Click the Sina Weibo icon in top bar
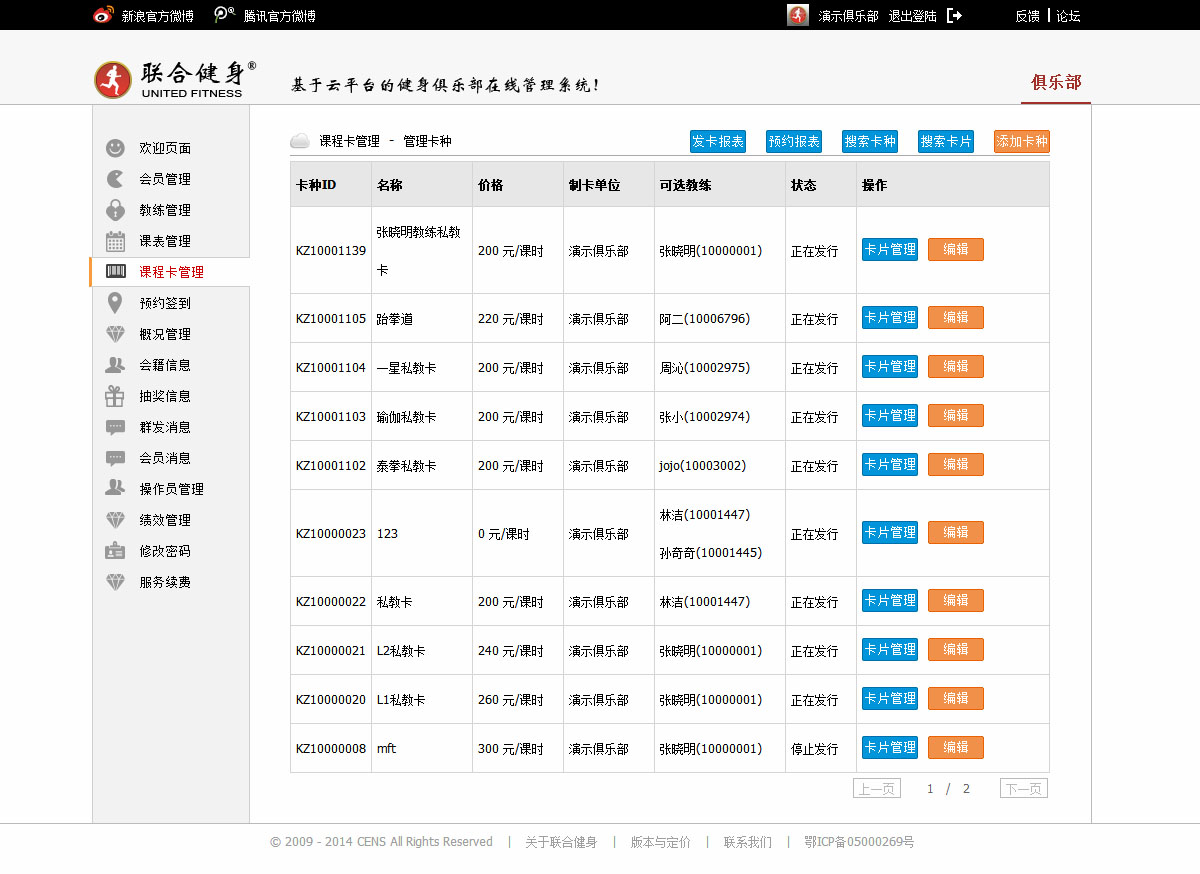The width and height of the screenshot is (1200, 874). pos(103,15)
